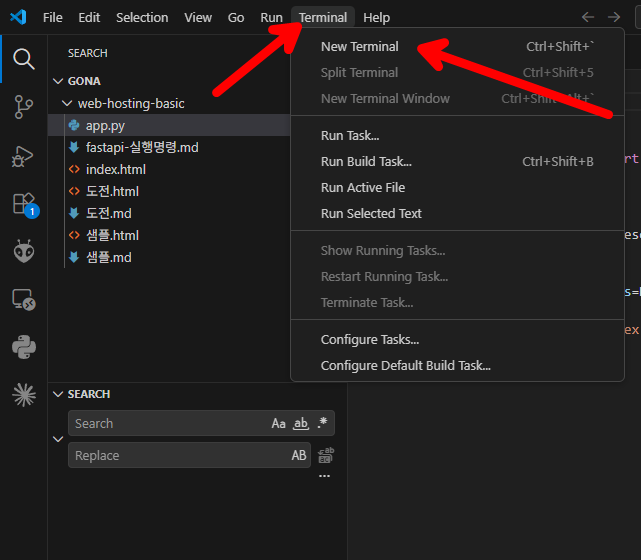The height and width of the screenshot is (560, 641).
Task: Open the Selection menu
Action: coord(142,18)
